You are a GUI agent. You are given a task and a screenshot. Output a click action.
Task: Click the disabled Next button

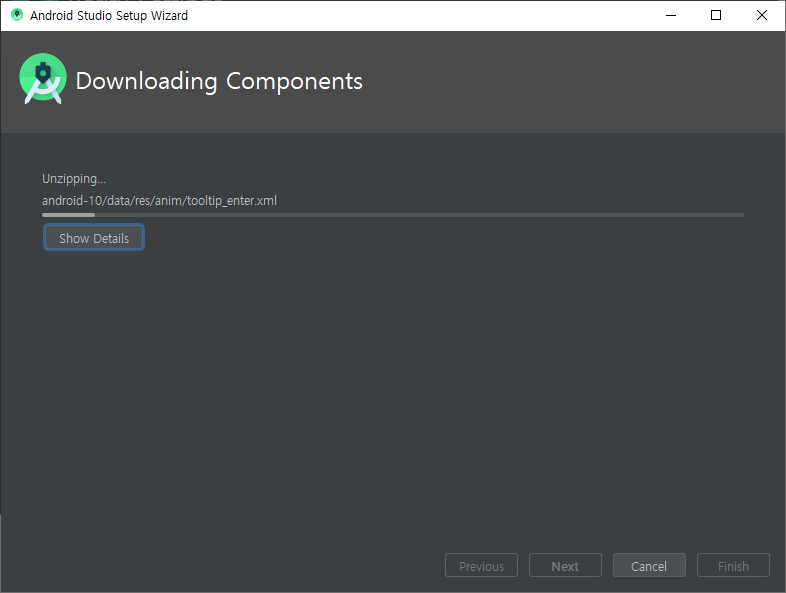(x=565, y=565)
